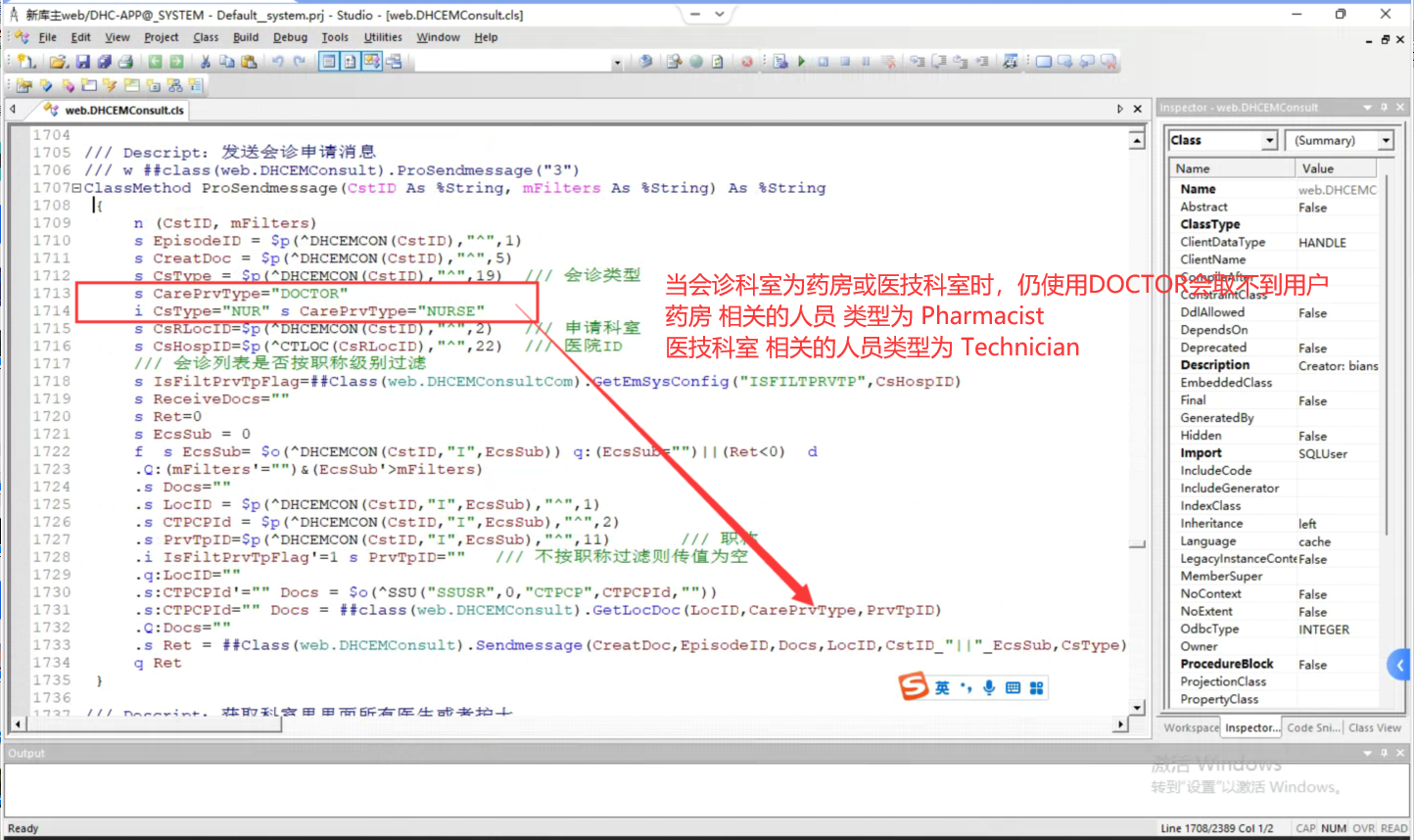Click the green Go (run) arrow icon

pyautogui.click(x=802, y=62)
